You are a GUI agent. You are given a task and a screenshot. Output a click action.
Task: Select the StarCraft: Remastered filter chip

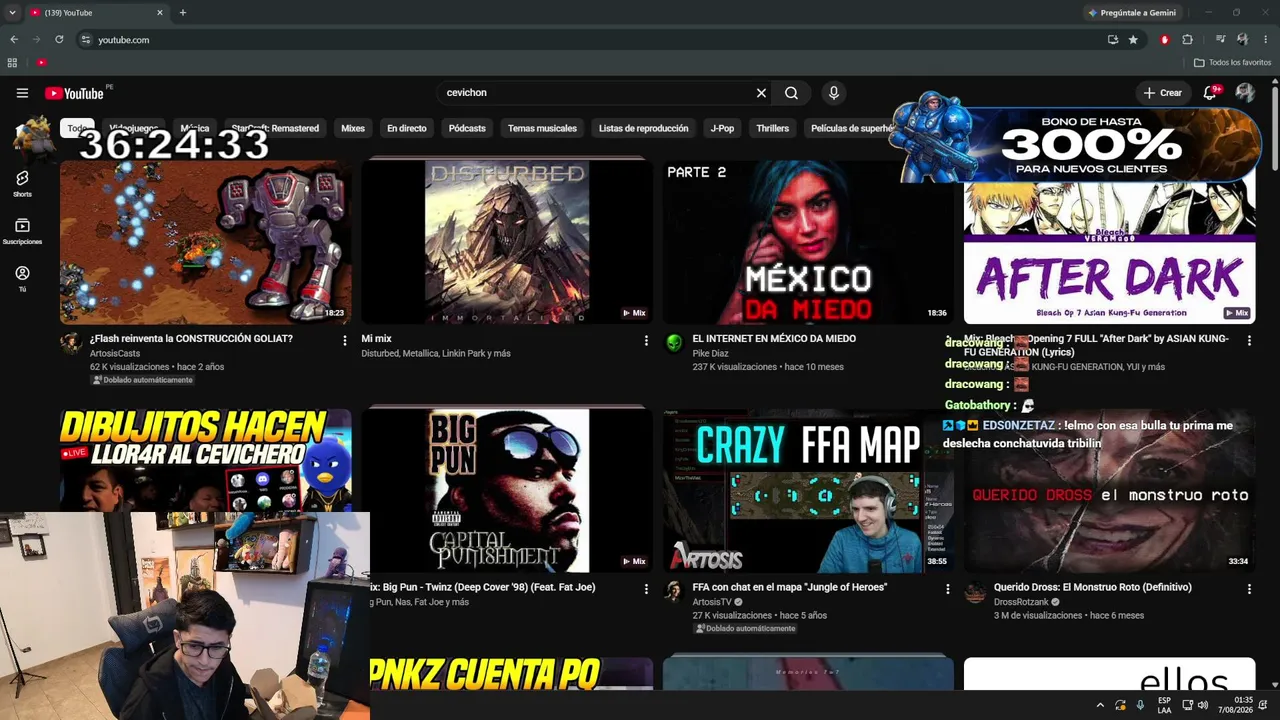[x=275, y=128]
